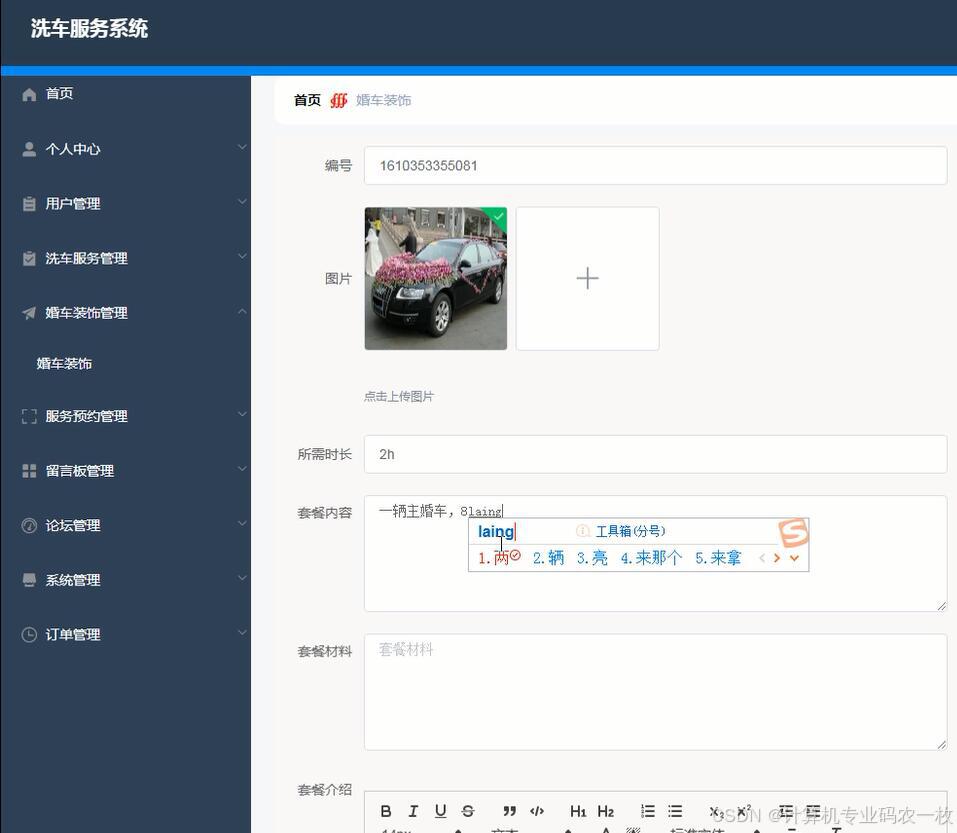Click the checklist icon beside 洗车服务管理

(29, 259)
